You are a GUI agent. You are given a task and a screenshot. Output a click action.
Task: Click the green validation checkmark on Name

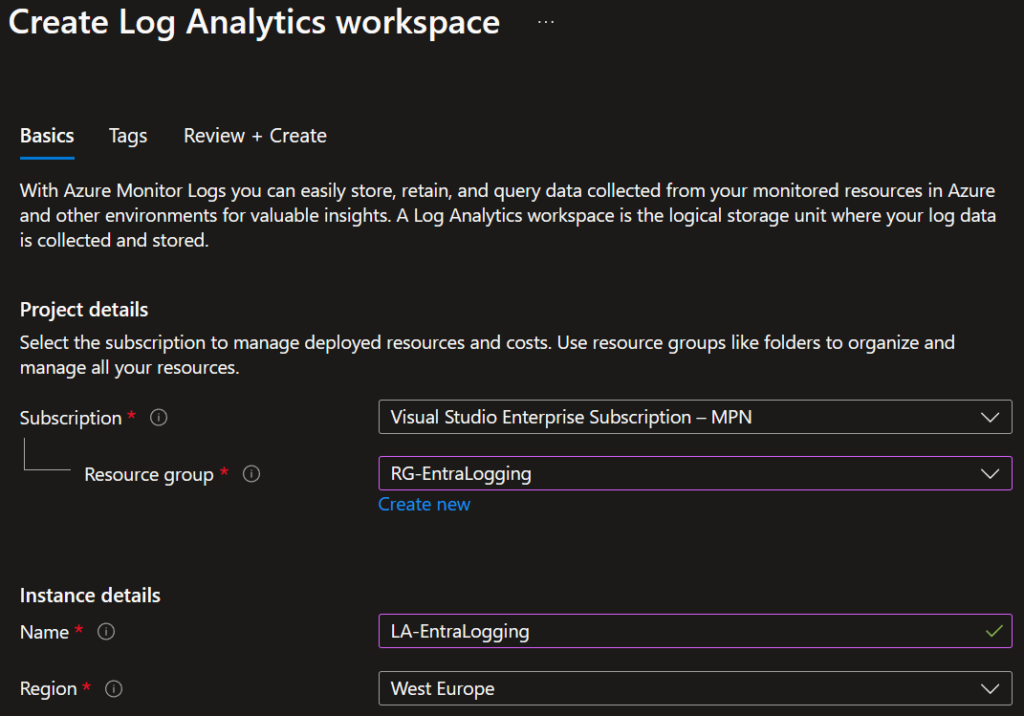tap(991, 630)
